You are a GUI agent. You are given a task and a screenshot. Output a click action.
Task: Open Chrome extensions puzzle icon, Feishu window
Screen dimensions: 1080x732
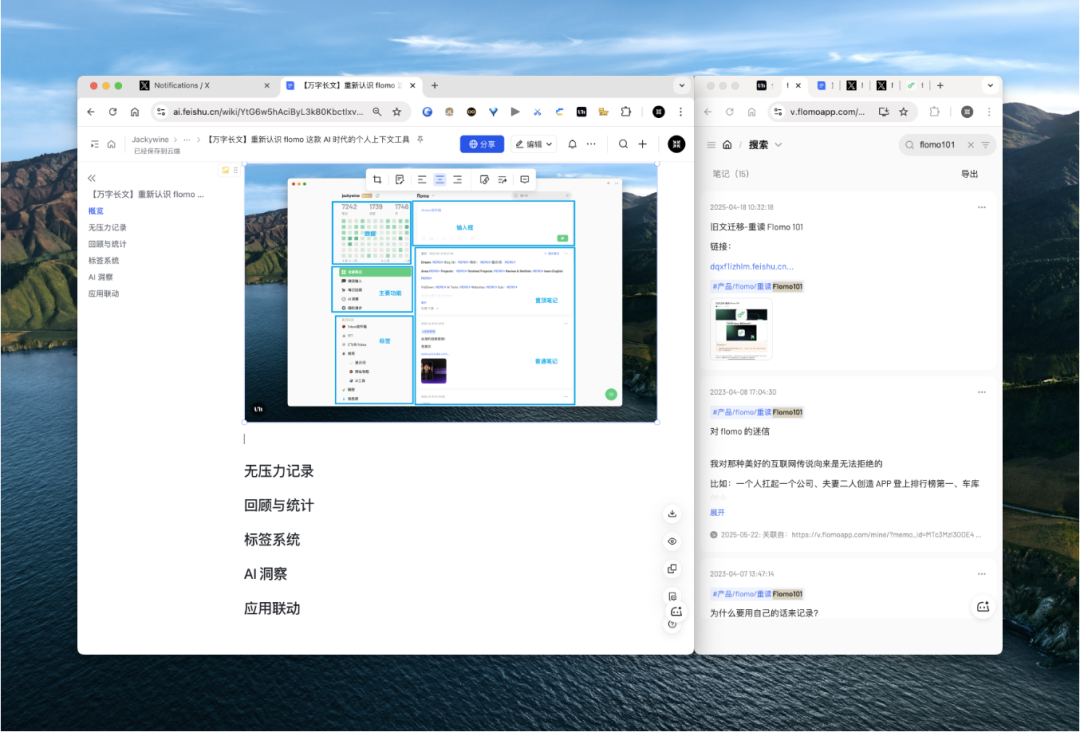click(625, 112)
